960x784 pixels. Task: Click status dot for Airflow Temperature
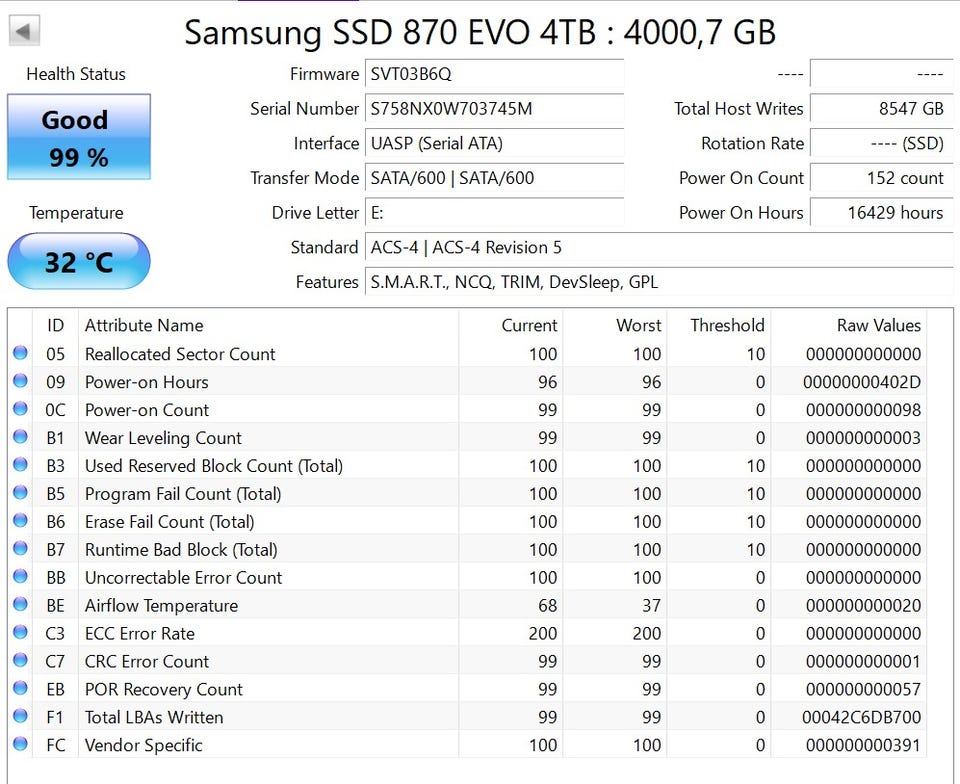20,604
